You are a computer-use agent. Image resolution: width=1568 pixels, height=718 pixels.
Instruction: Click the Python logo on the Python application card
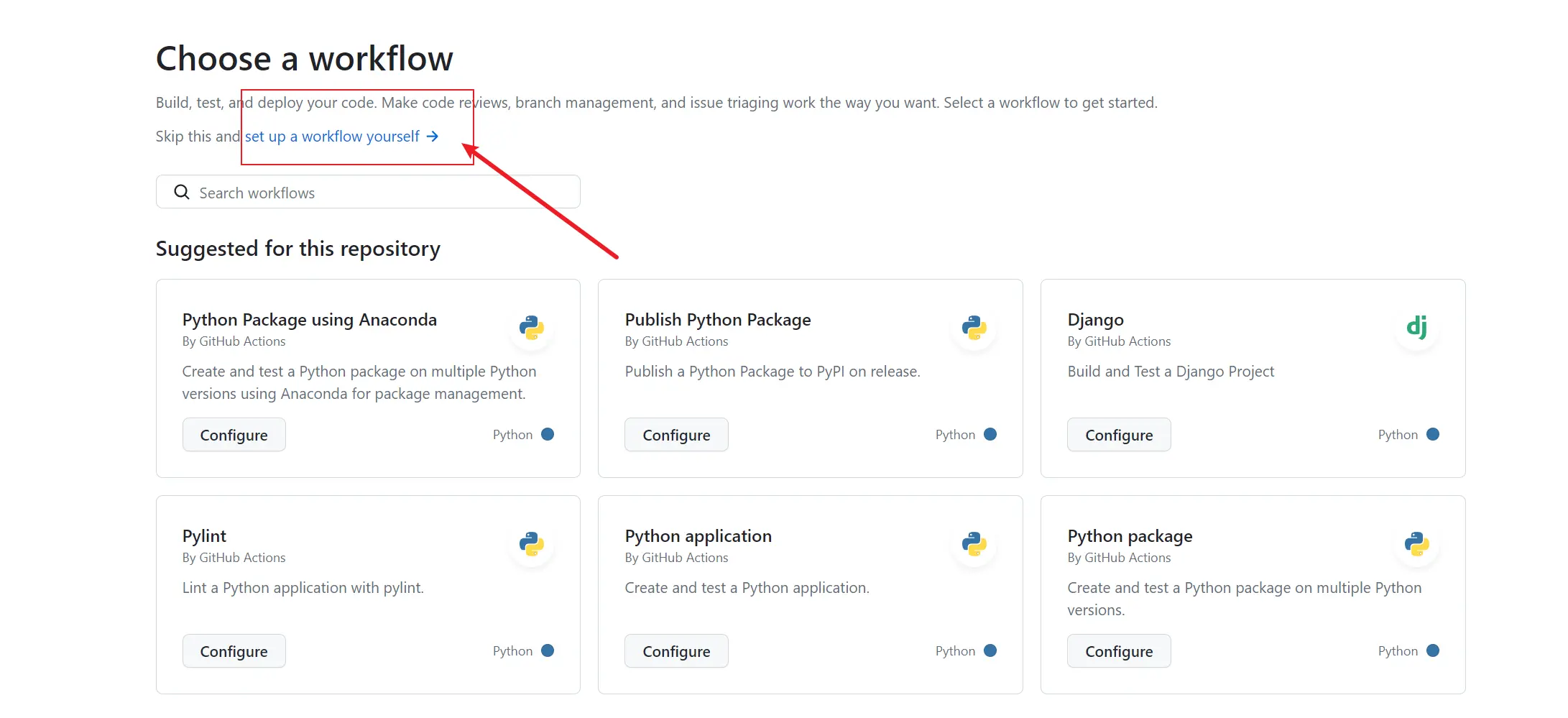coord(974,544)
